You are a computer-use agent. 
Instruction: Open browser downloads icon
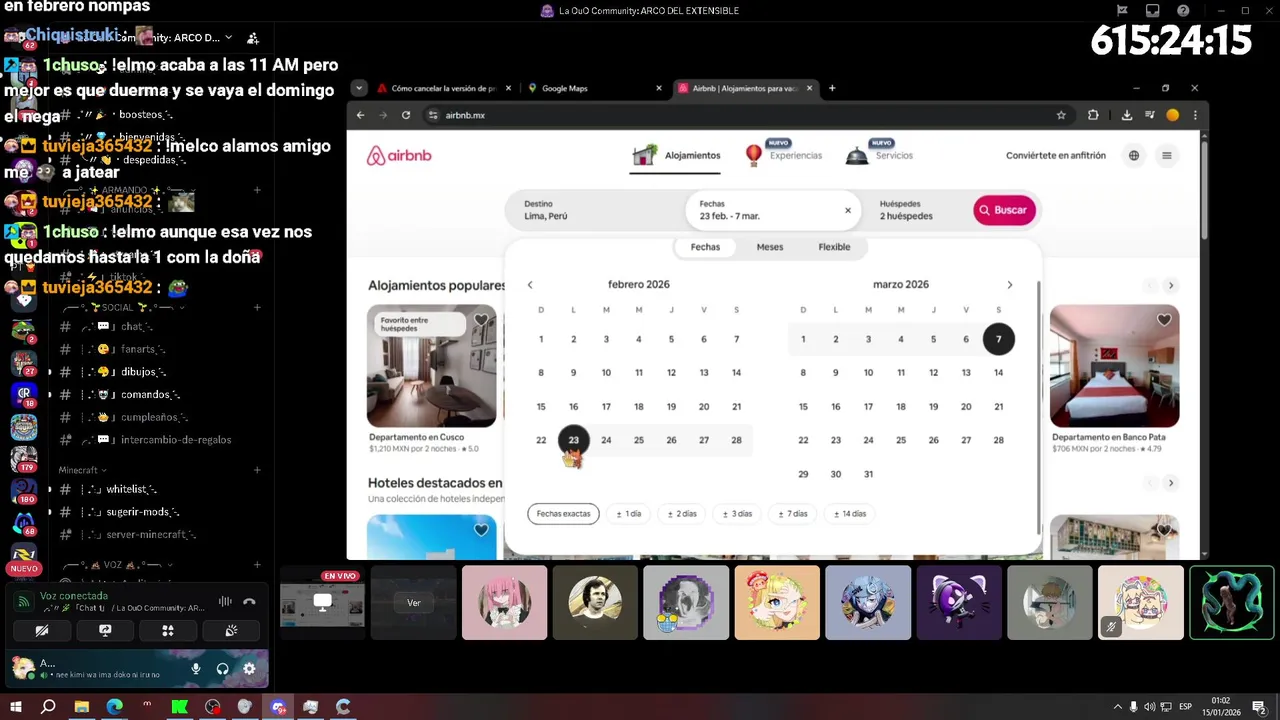pyautogui.click(x=1127, y=115)
